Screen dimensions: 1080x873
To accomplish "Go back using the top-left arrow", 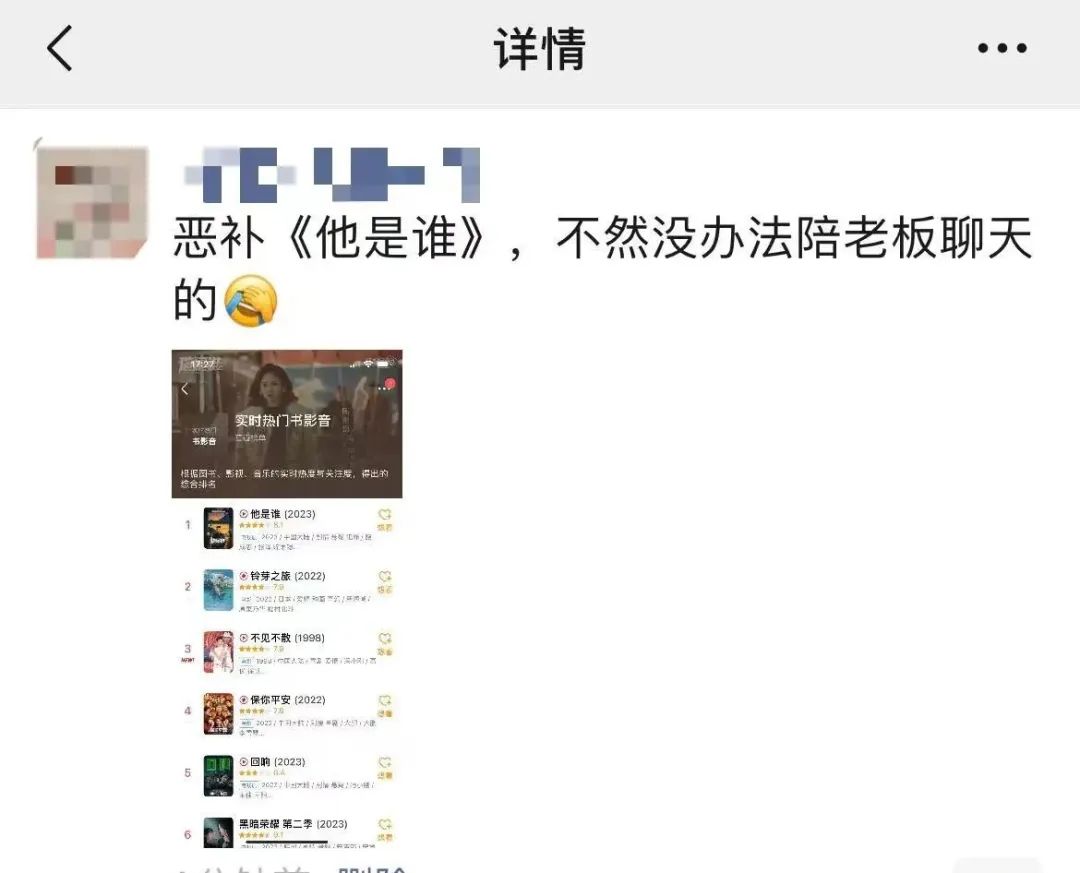I will 60,48.
